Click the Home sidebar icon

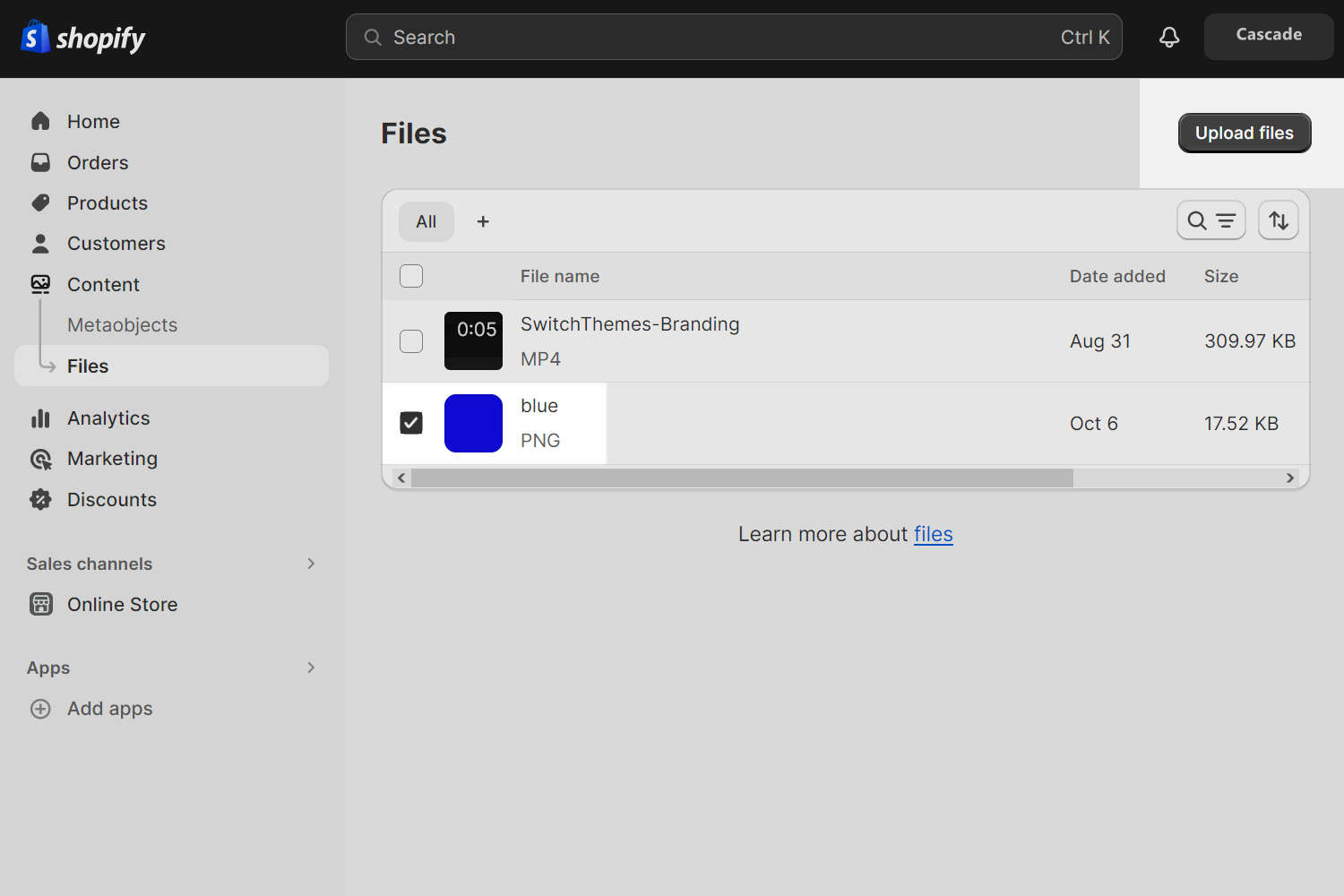(40, 121)
